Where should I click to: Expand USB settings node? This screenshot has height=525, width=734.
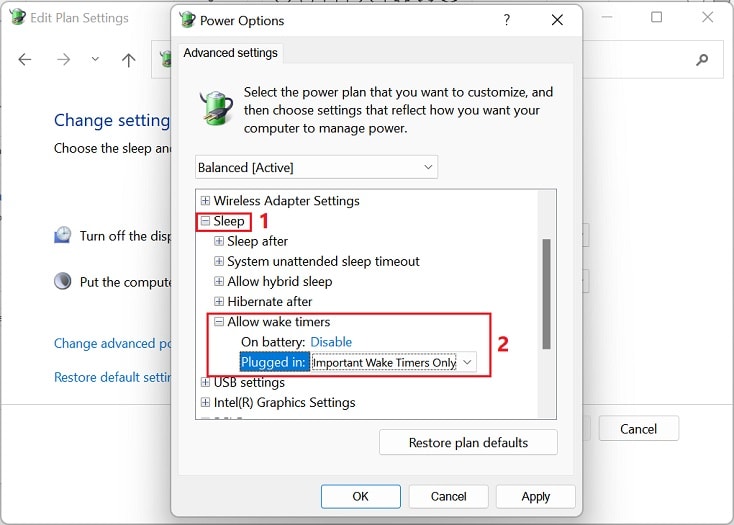[205, 382]
